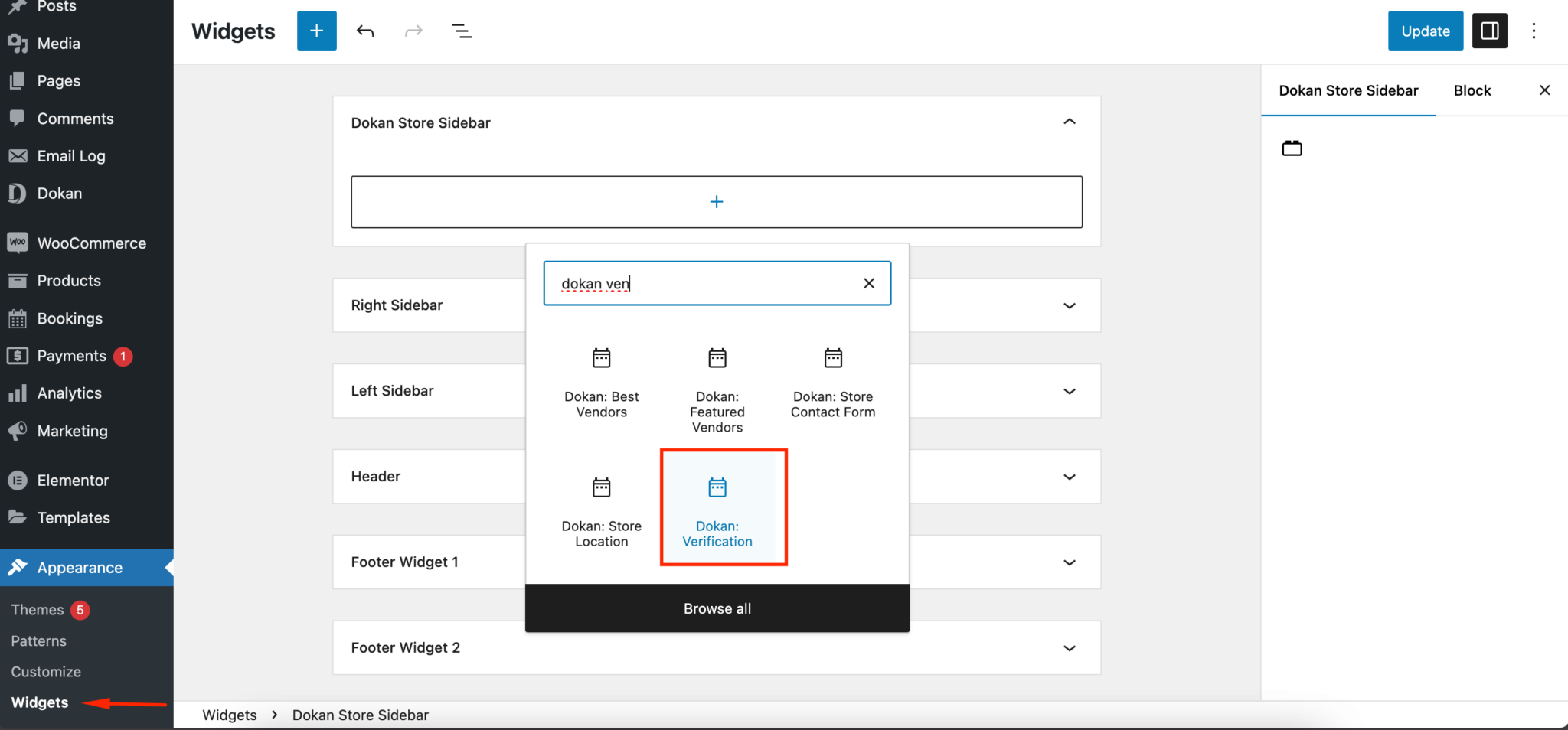Open the list view
The height and width of the screenshot is (730, 1568).
pos(462,31)
